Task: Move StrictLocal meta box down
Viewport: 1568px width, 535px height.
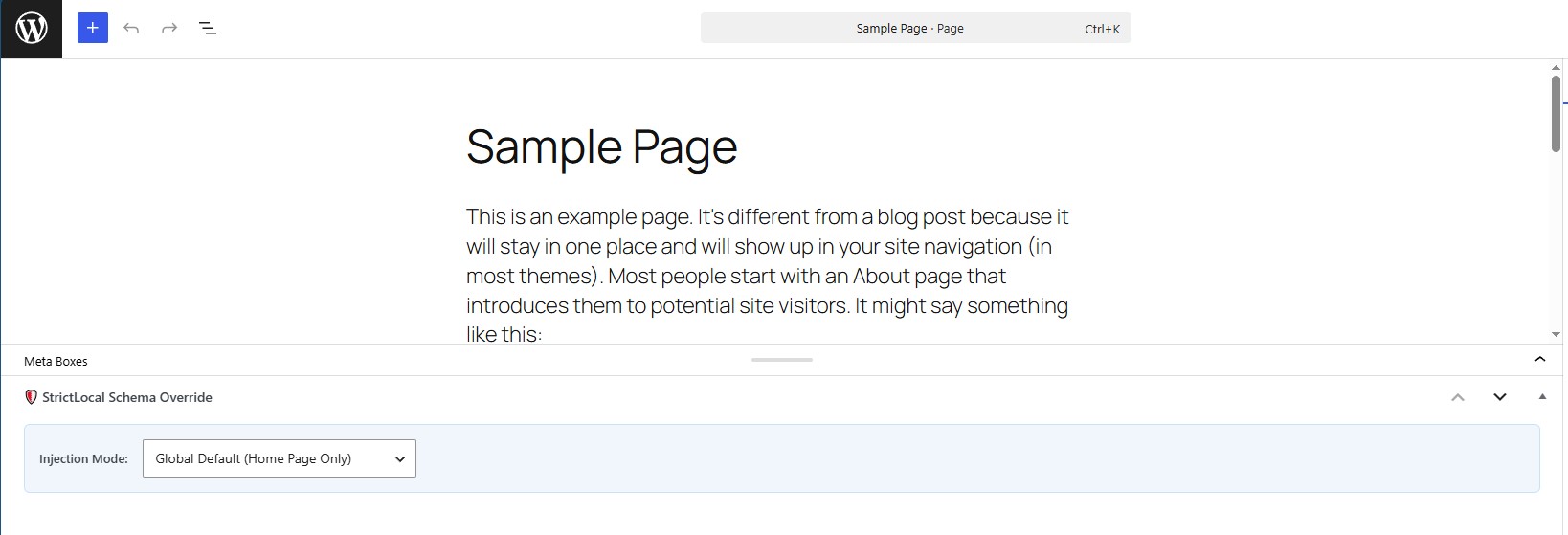Action: 1500,397
